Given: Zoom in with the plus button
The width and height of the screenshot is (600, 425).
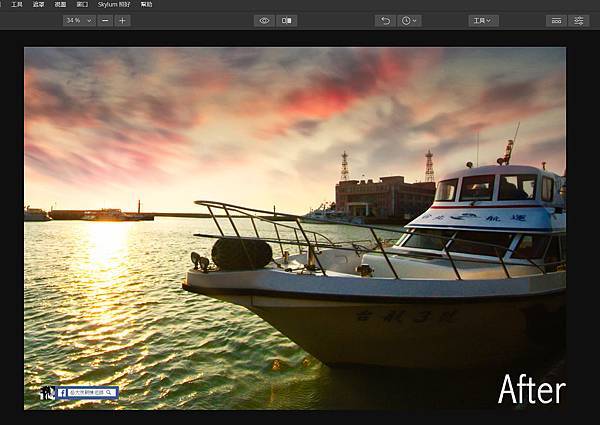Looking at the screenshot, I should [122, 21].
